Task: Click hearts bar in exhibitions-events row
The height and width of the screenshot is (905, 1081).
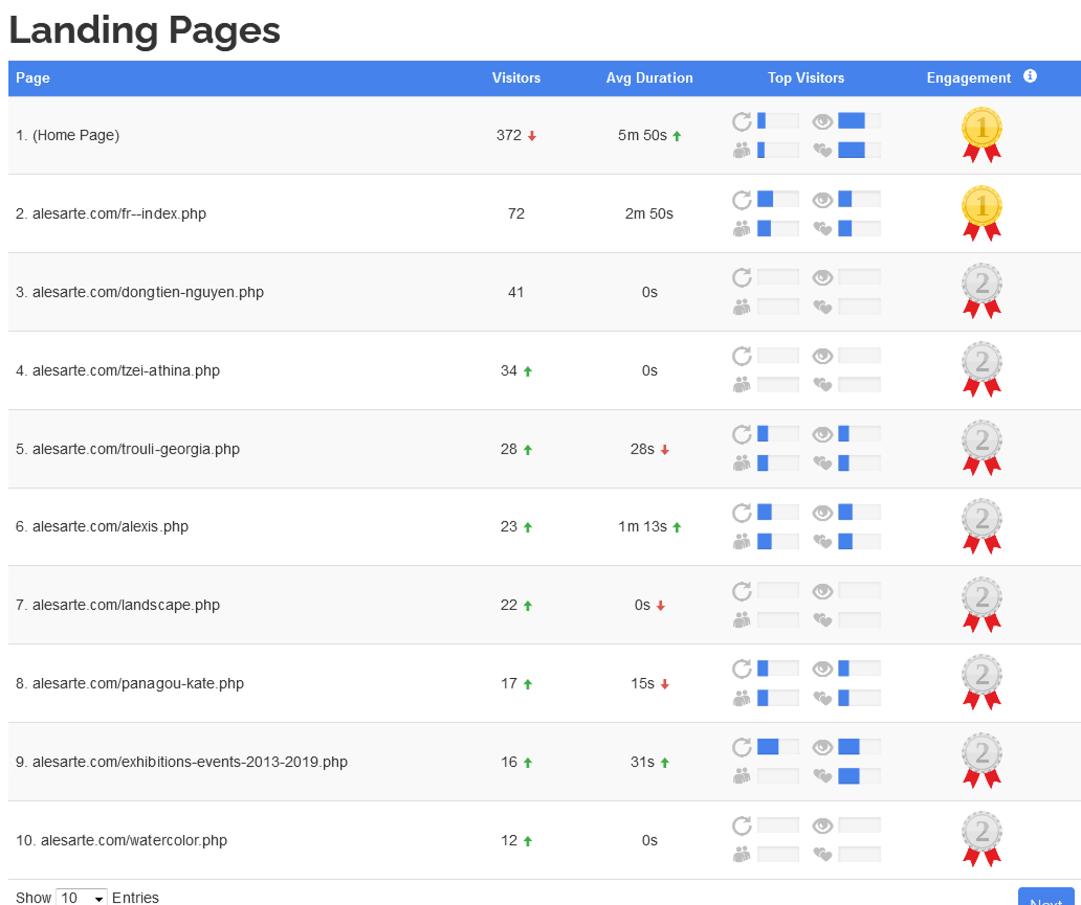Action: (859, 776)
